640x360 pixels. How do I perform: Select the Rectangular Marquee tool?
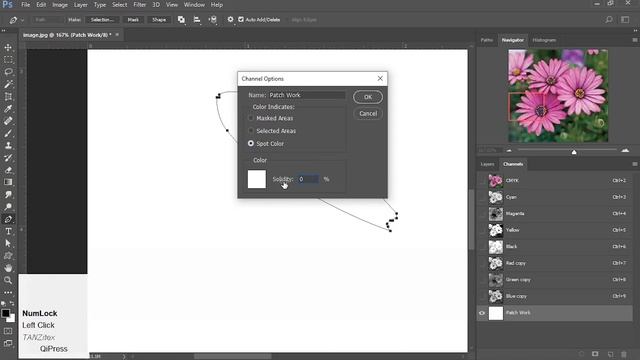[8, 60]
